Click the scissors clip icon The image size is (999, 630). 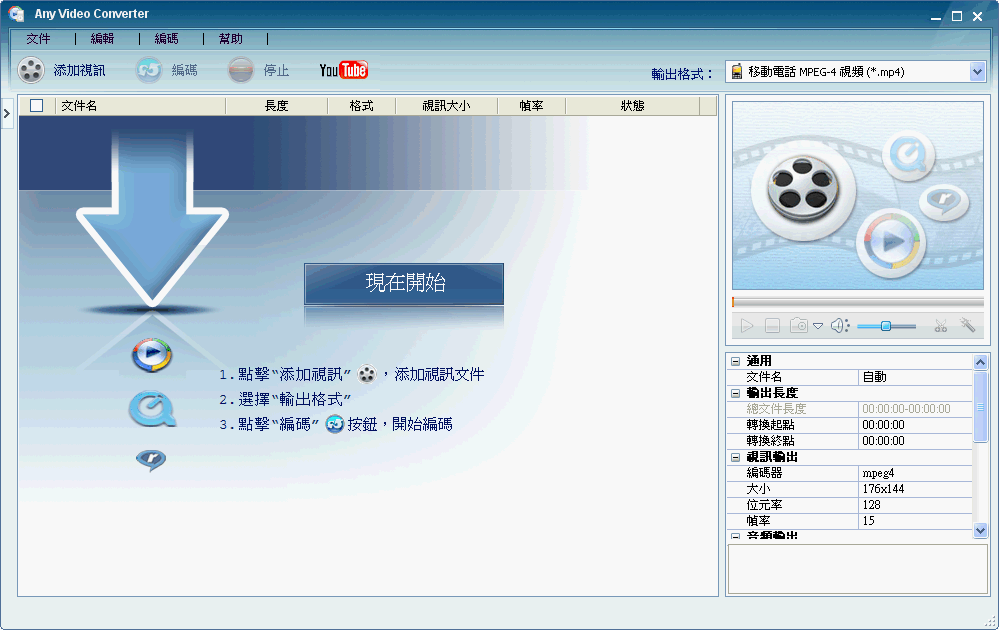pyautogui.click(x=940, y=326)
